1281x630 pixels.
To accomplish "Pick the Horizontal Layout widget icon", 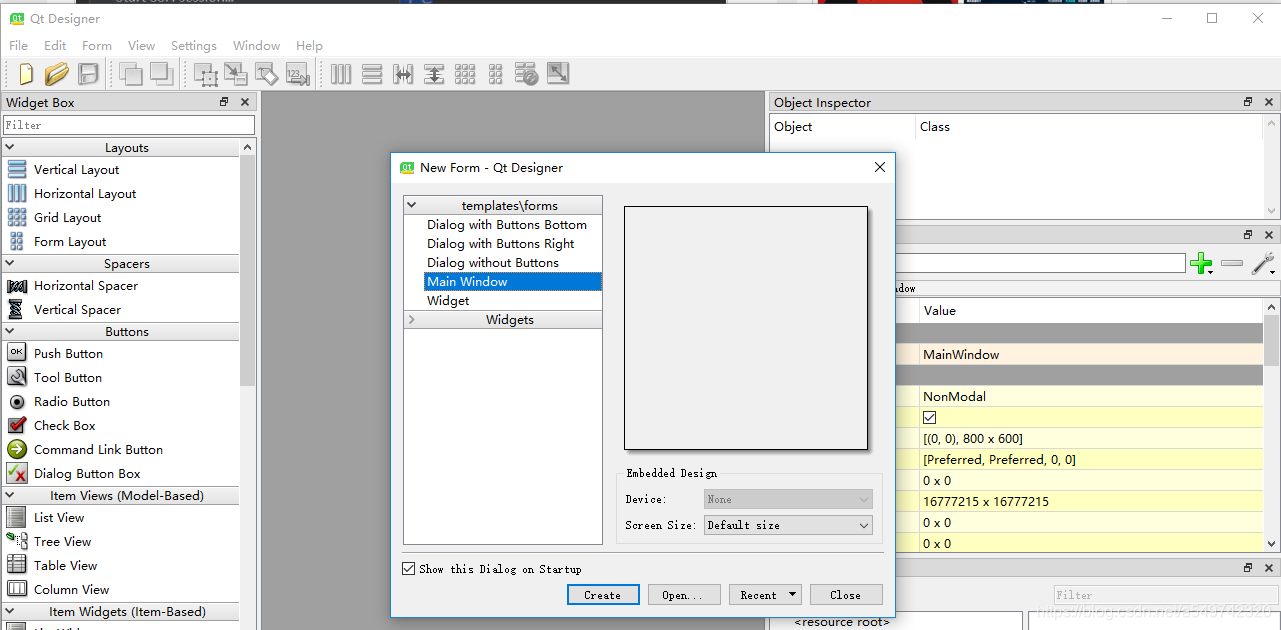I will [x=17, y=193].
